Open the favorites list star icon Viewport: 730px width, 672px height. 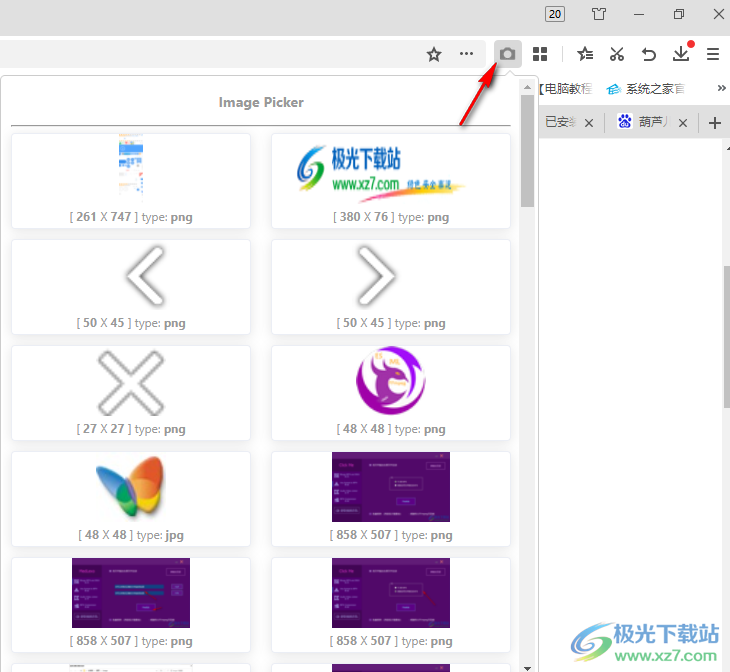point(585,54)
